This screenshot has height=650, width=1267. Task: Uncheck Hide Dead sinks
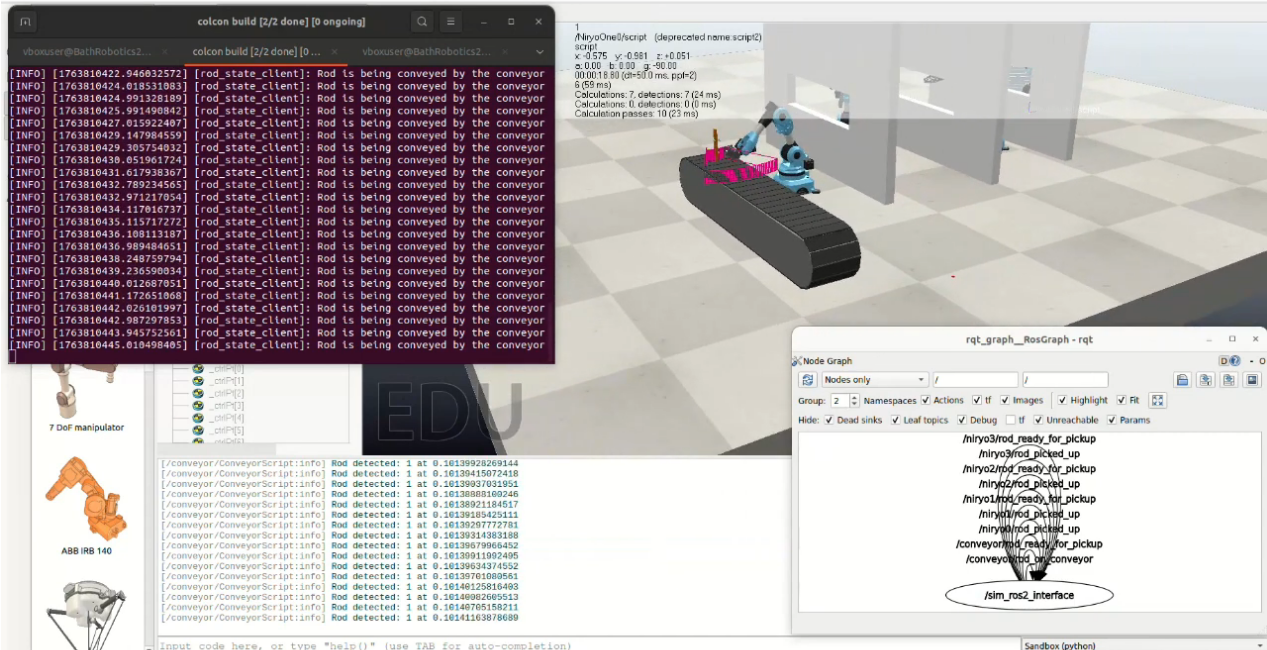click(x=829, y=420)
